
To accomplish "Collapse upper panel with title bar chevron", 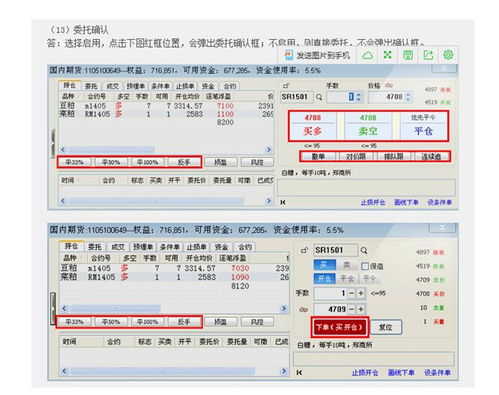I will pyautogui.click(x=444, y=69).
